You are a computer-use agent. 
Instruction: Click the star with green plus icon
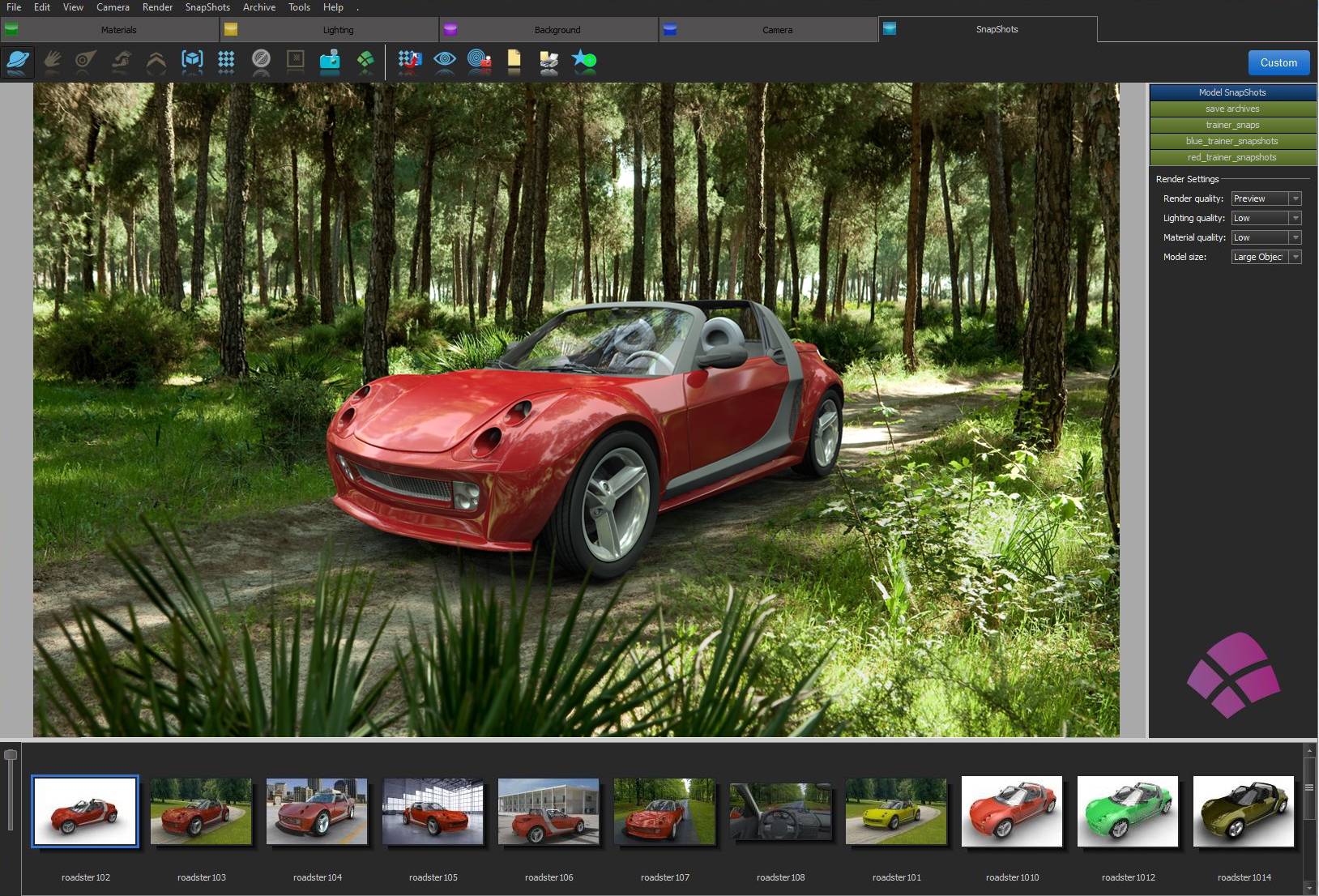[583, 61]
